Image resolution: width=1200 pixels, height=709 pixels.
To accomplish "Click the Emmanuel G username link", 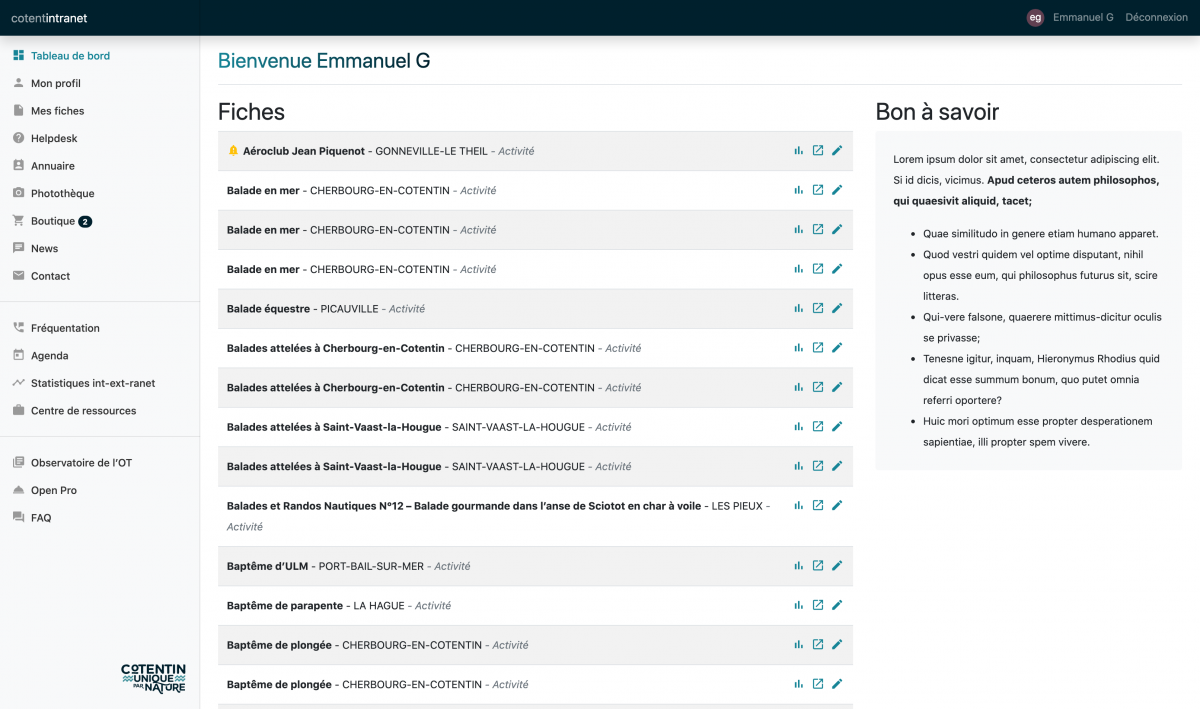I will (x=1083, y=17).
